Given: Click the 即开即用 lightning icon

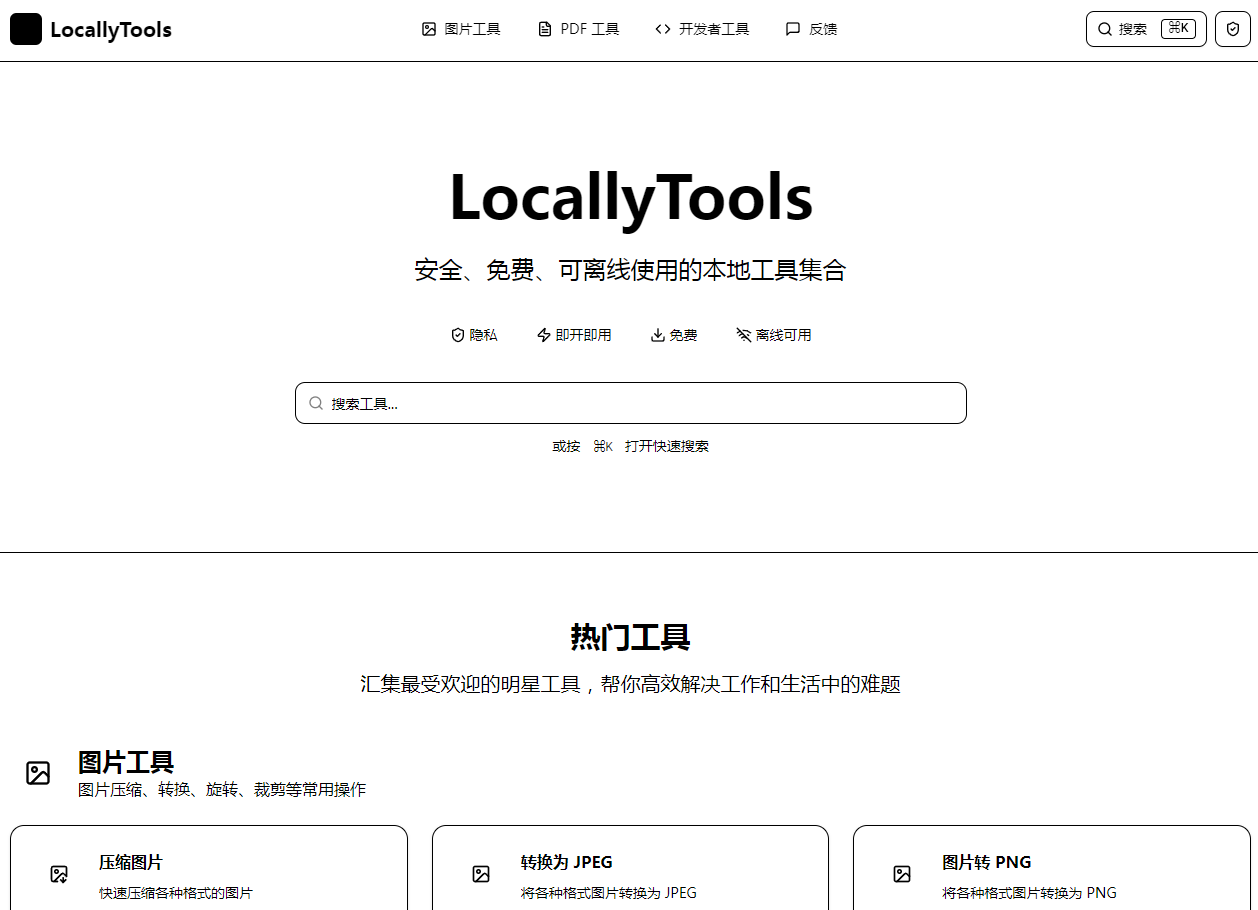Looking at the screenshot, I should (544, 335).
